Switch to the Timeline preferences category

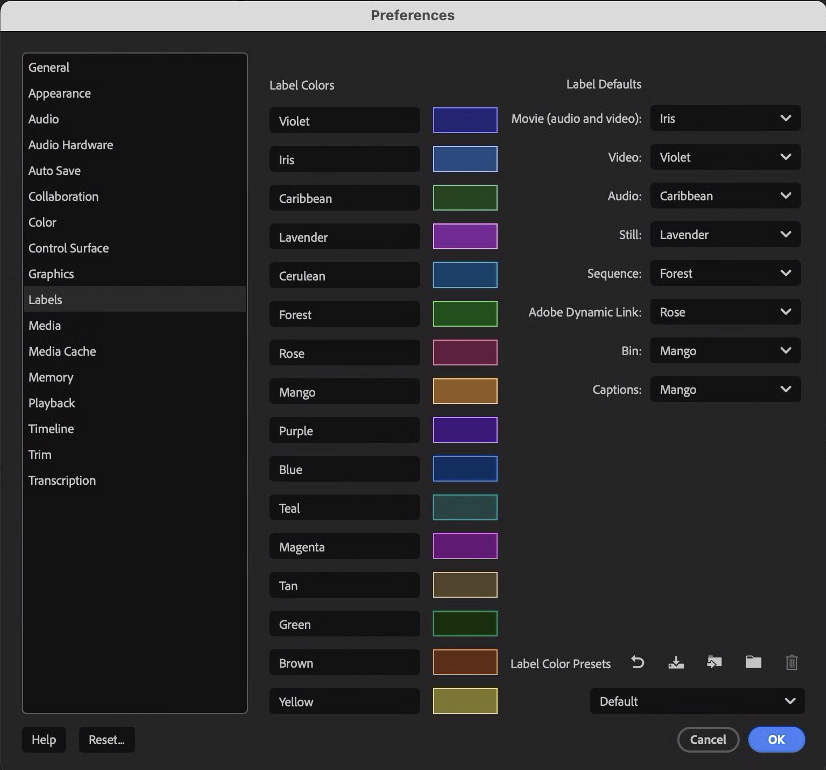point(51,429)
